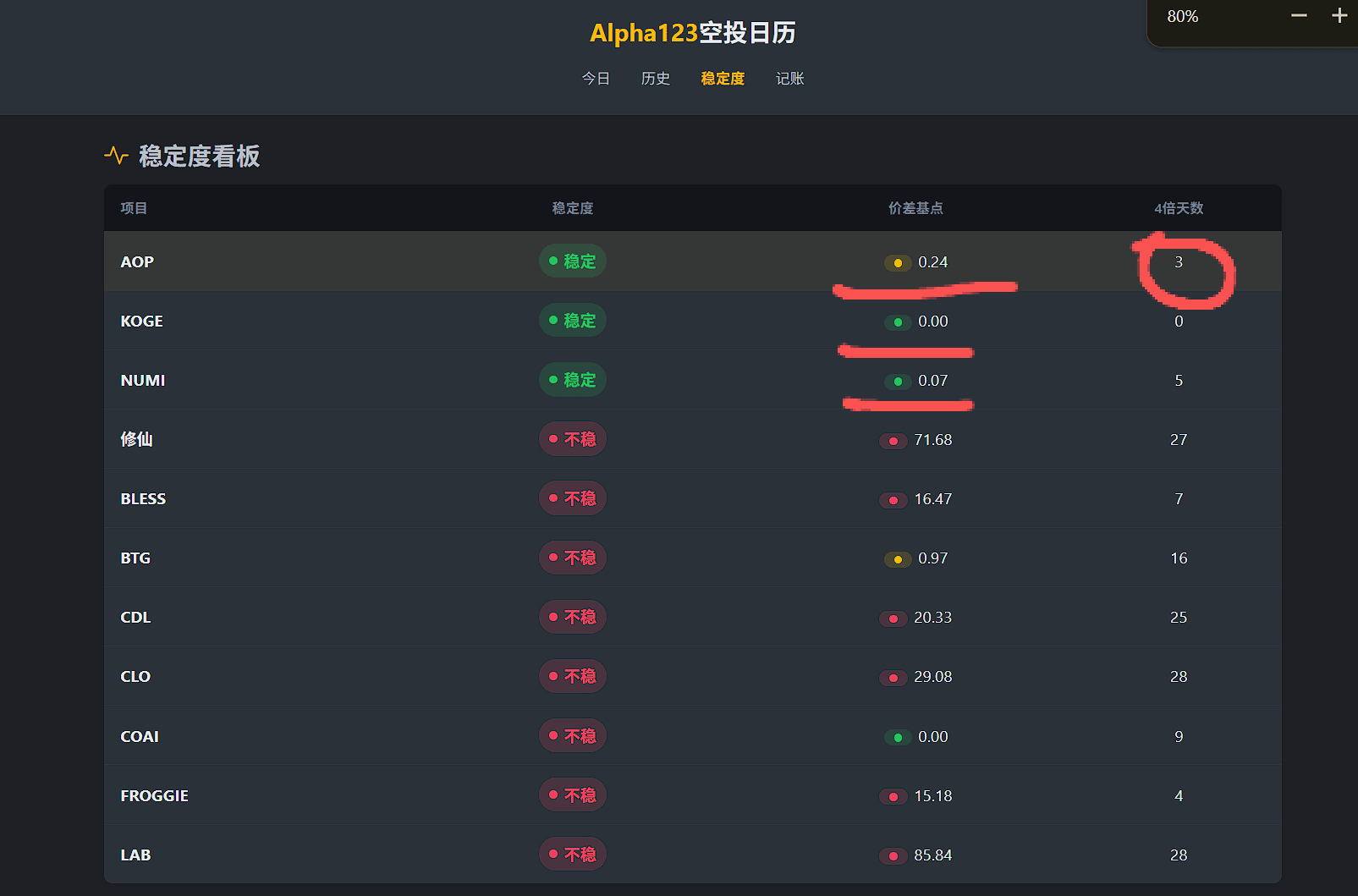Click yellow indicator dot next to 0.24
The image size is (1358, 896).
point(898,263)
